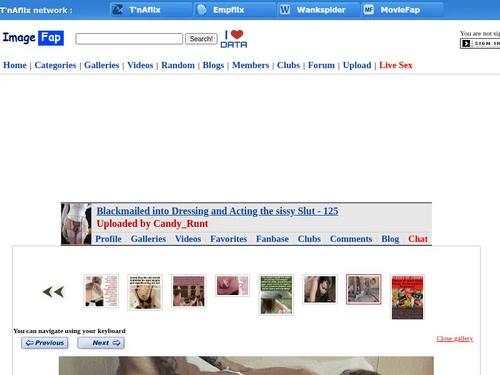Image resolution: width=500 pixels, height=375 pixels.
Task: Click the Previous button
Action: click(x=45, y=343)
